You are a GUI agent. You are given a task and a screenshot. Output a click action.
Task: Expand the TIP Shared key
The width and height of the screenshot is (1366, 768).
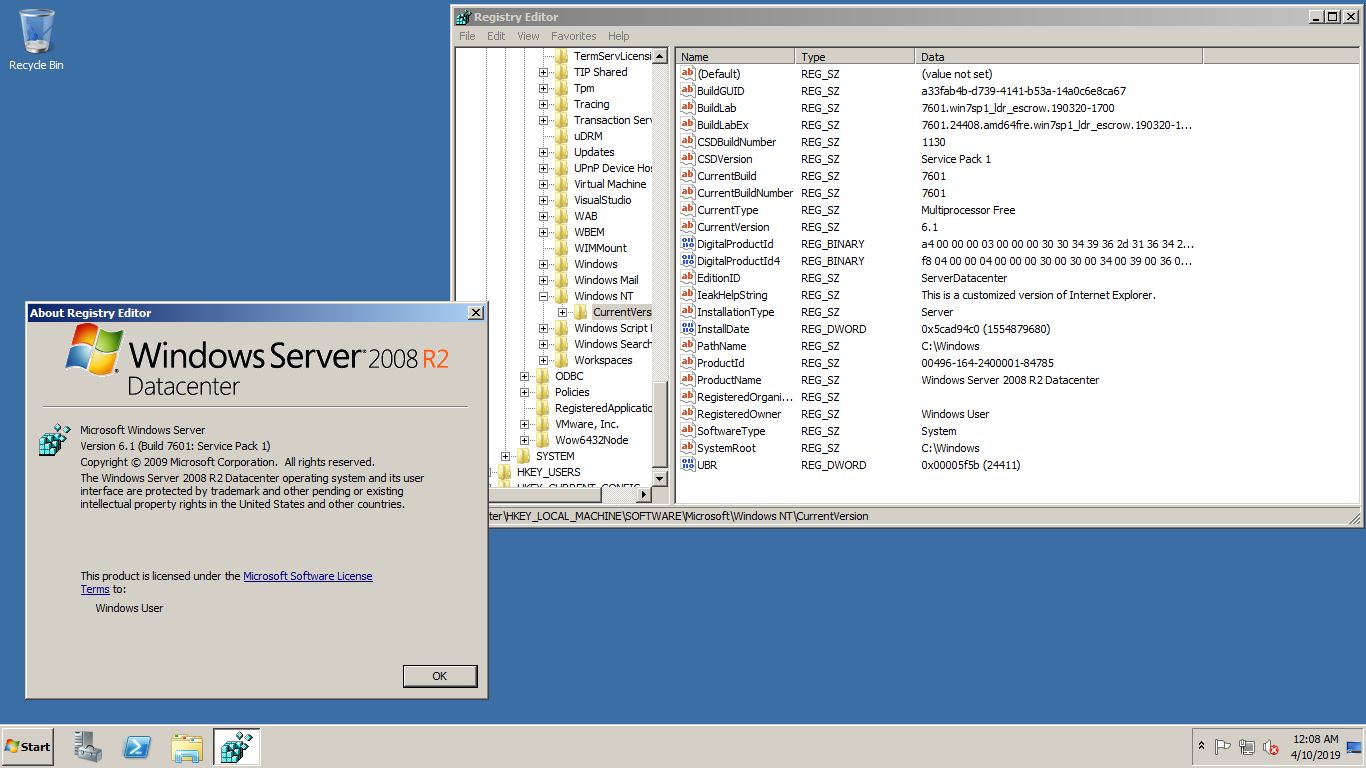[x=543, y=72]
